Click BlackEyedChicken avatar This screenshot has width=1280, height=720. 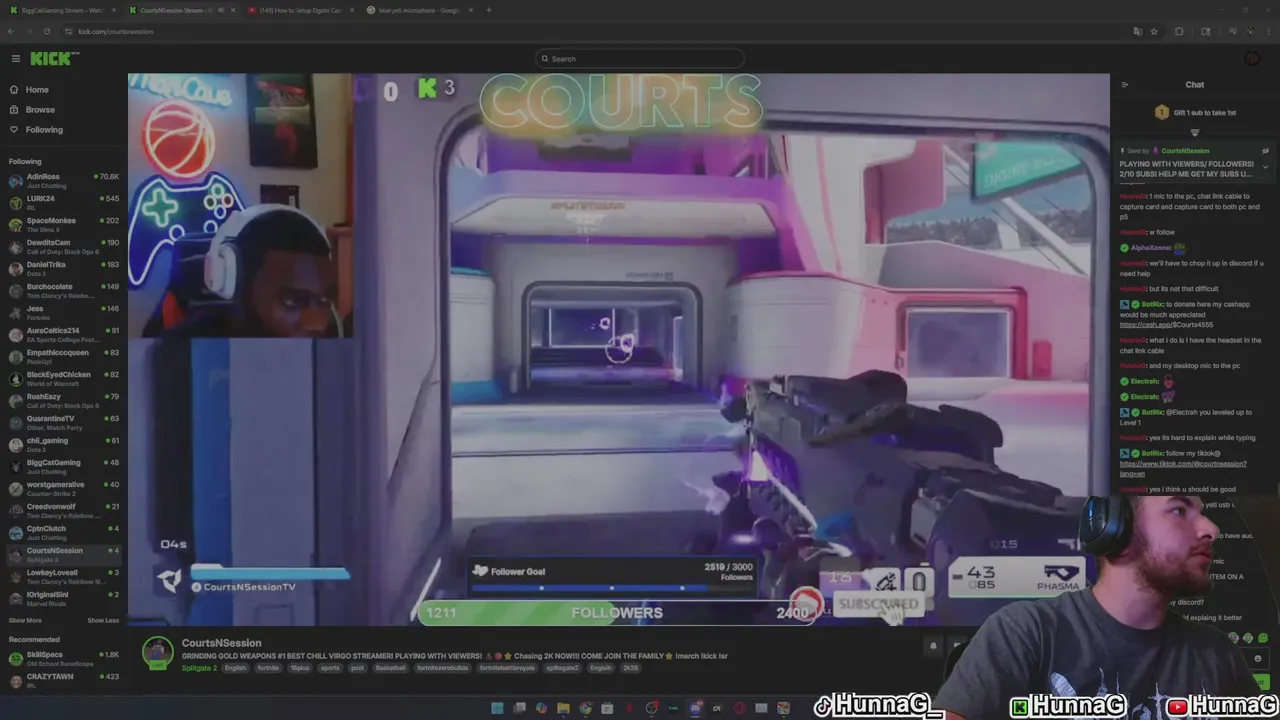pyautogui.click(x=15, y=378)
